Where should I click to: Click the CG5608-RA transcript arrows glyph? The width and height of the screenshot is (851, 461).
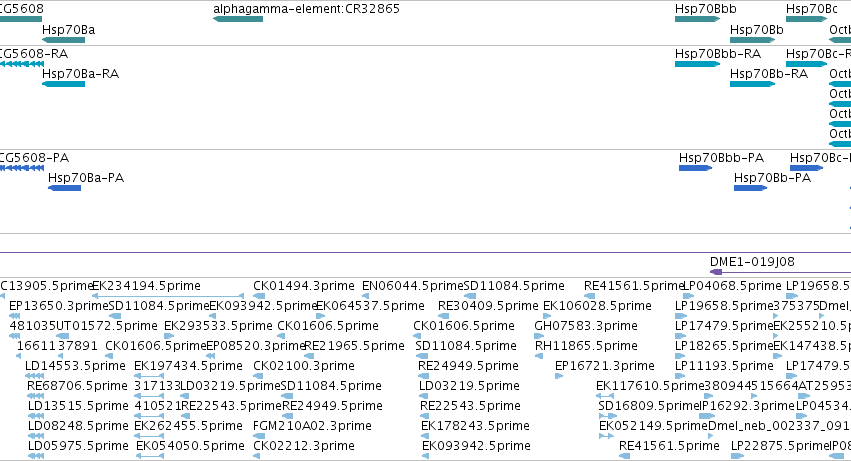(x=22, y=64)
